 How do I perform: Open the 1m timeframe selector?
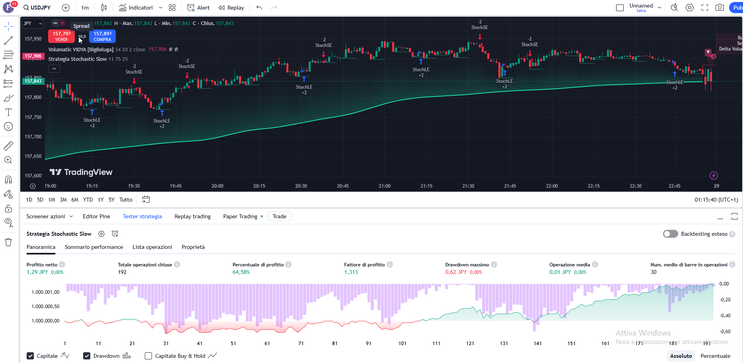(x=85, y=8)
